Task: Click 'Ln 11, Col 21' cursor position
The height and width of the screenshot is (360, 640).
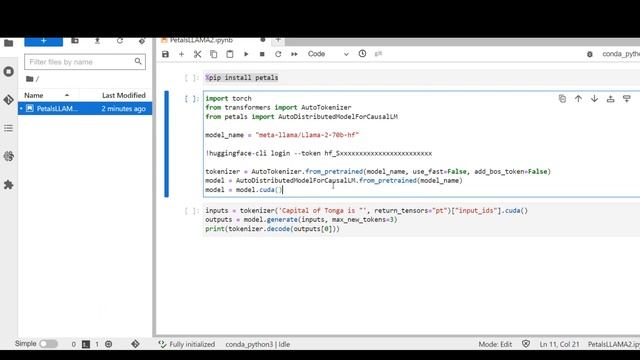Action: (559, 344)
